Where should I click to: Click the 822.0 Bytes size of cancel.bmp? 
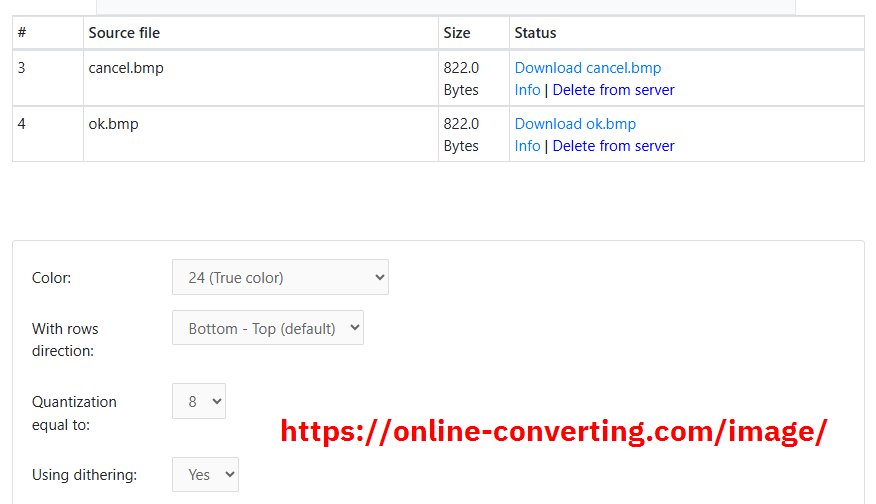pyautogui.click(x=461, y=79)
